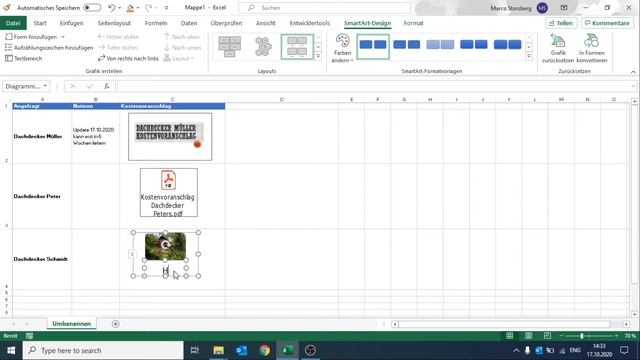Switch to Page Layout view icon
Screen dimensions: 640x360
tap(529, 336)
